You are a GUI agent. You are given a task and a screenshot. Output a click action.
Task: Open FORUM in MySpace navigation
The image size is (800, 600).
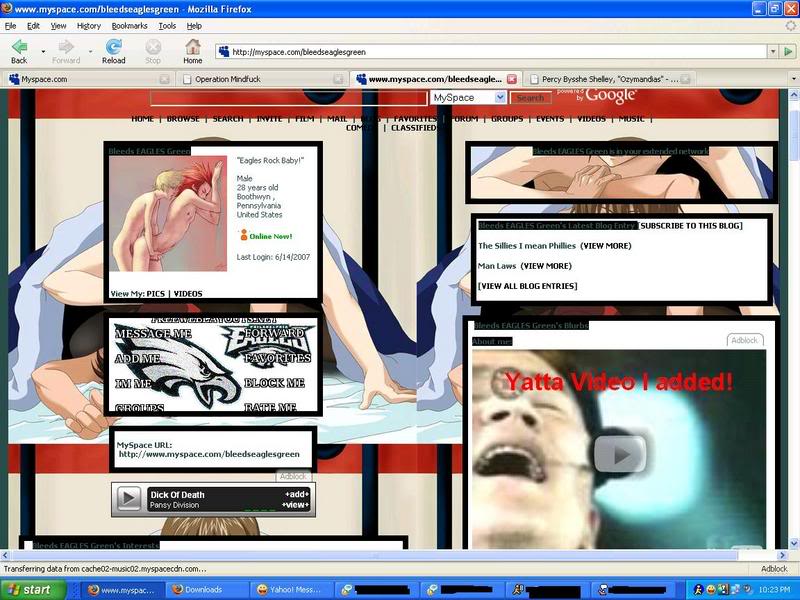465,119
